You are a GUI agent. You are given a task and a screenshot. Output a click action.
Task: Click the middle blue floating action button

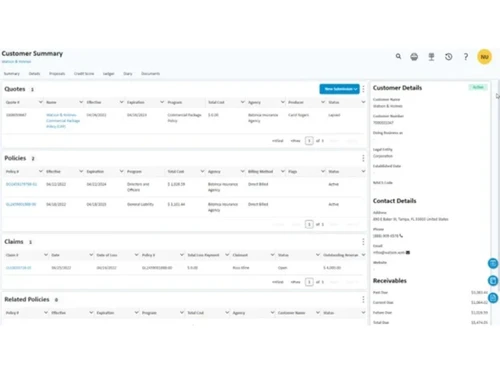tap(493, 281)
